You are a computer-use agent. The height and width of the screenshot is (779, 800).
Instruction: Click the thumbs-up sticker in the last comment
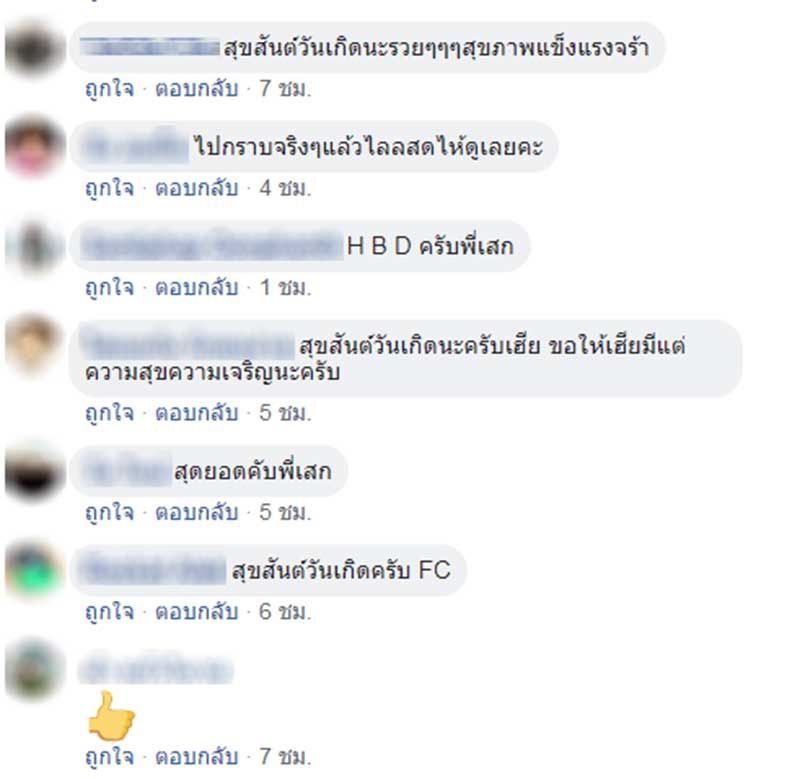click(x=111, y=715)
